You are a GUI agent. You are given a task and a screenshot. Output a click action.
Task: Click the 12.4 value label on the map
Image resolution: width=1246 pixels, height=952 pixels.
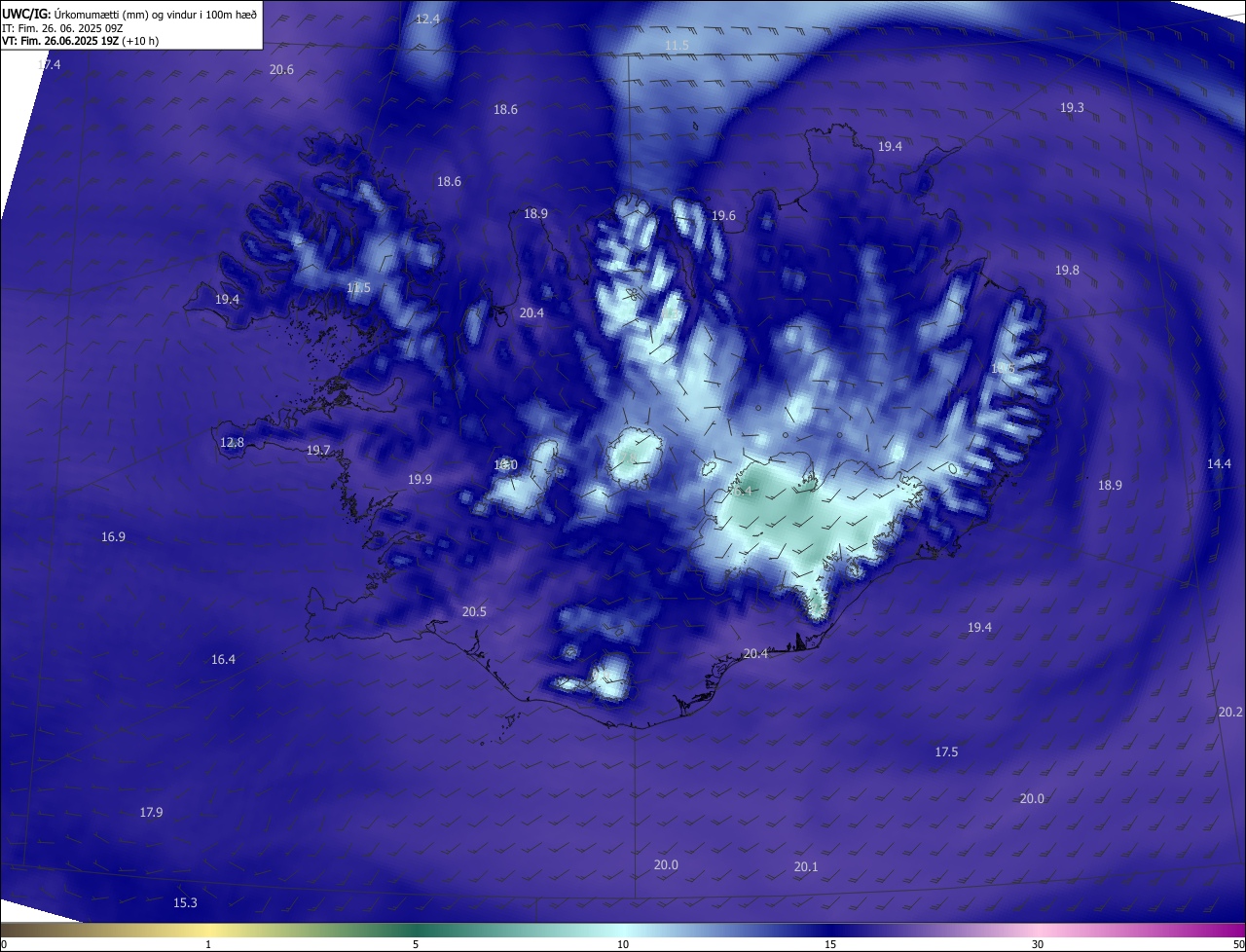pos(427,18)
